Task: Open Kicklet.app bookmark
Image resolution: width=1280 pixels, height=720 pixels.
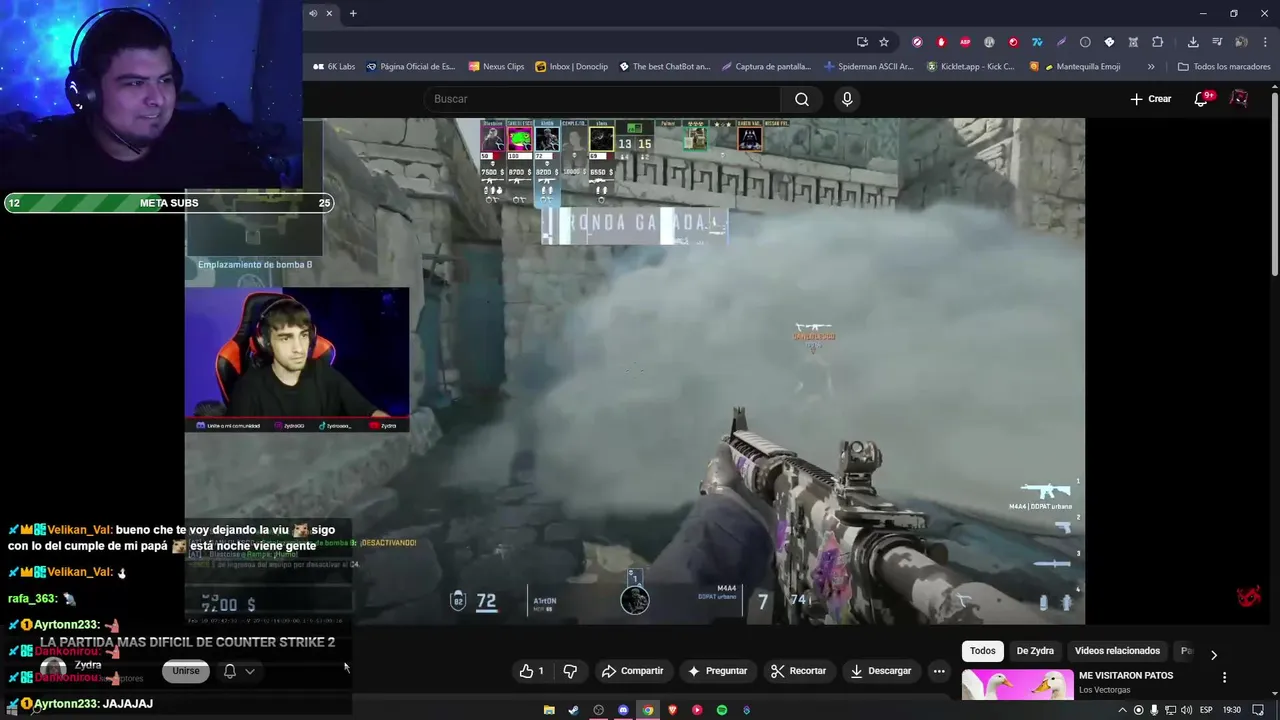Action: (970, 67)
